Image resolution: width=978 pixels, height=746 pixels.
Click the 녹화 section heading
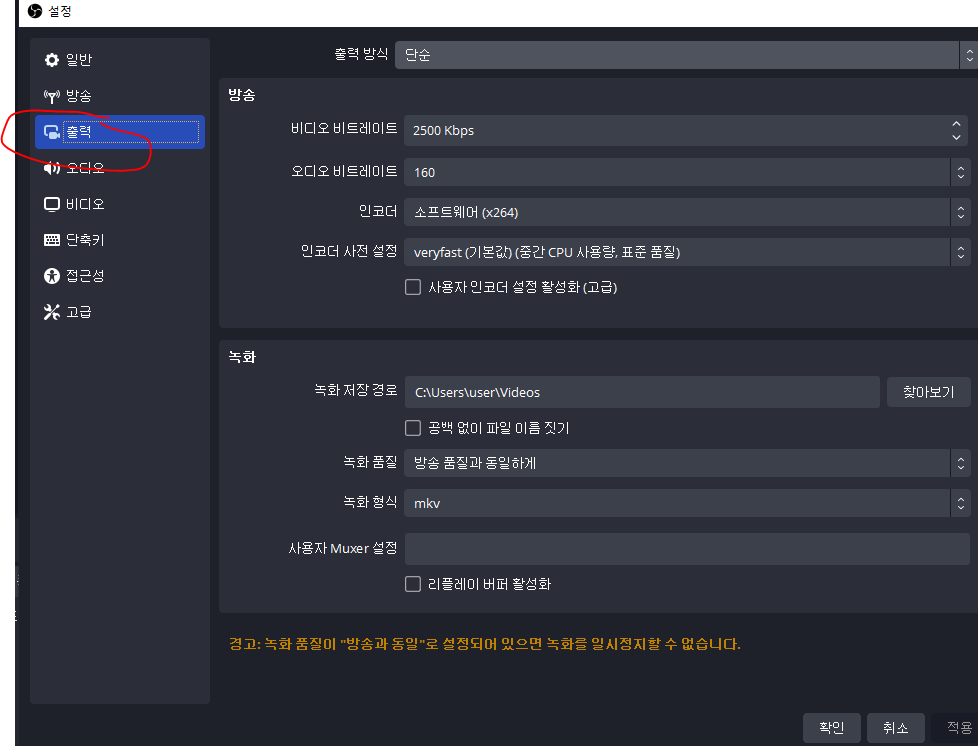pos(242,357)
